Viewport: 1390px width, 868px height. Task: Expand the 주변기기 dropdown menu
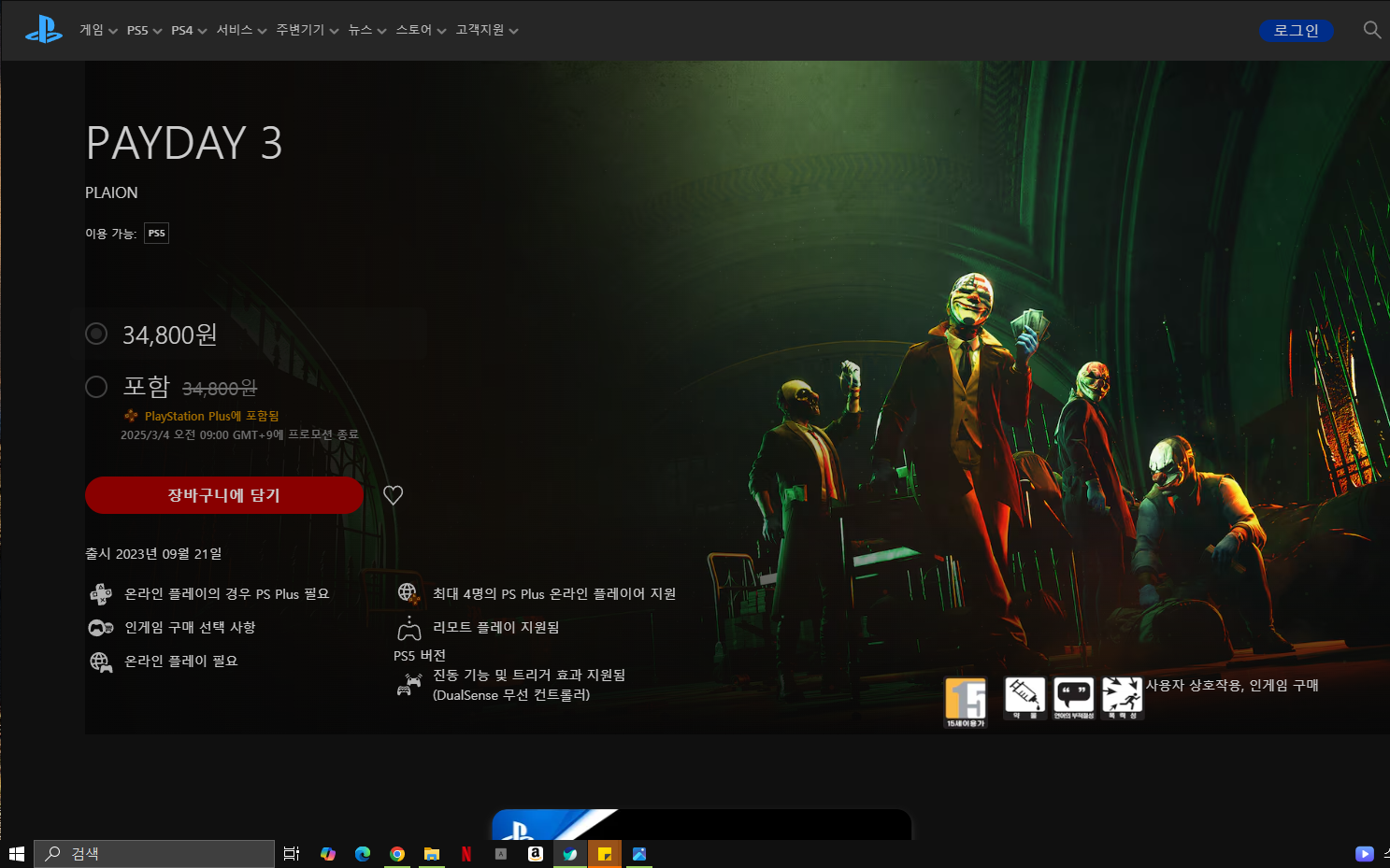(308, 30)
